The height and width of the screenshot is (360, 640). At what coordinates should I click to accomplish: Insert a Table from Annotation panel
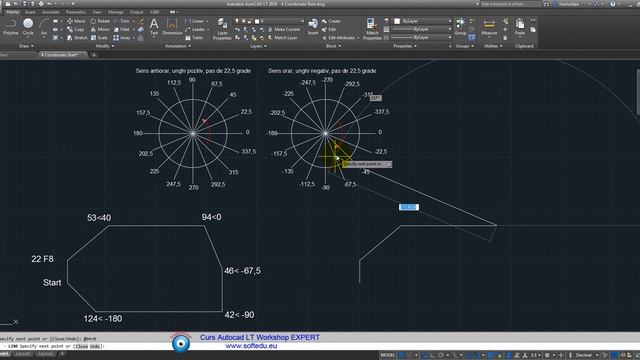(x=194, y=38)
